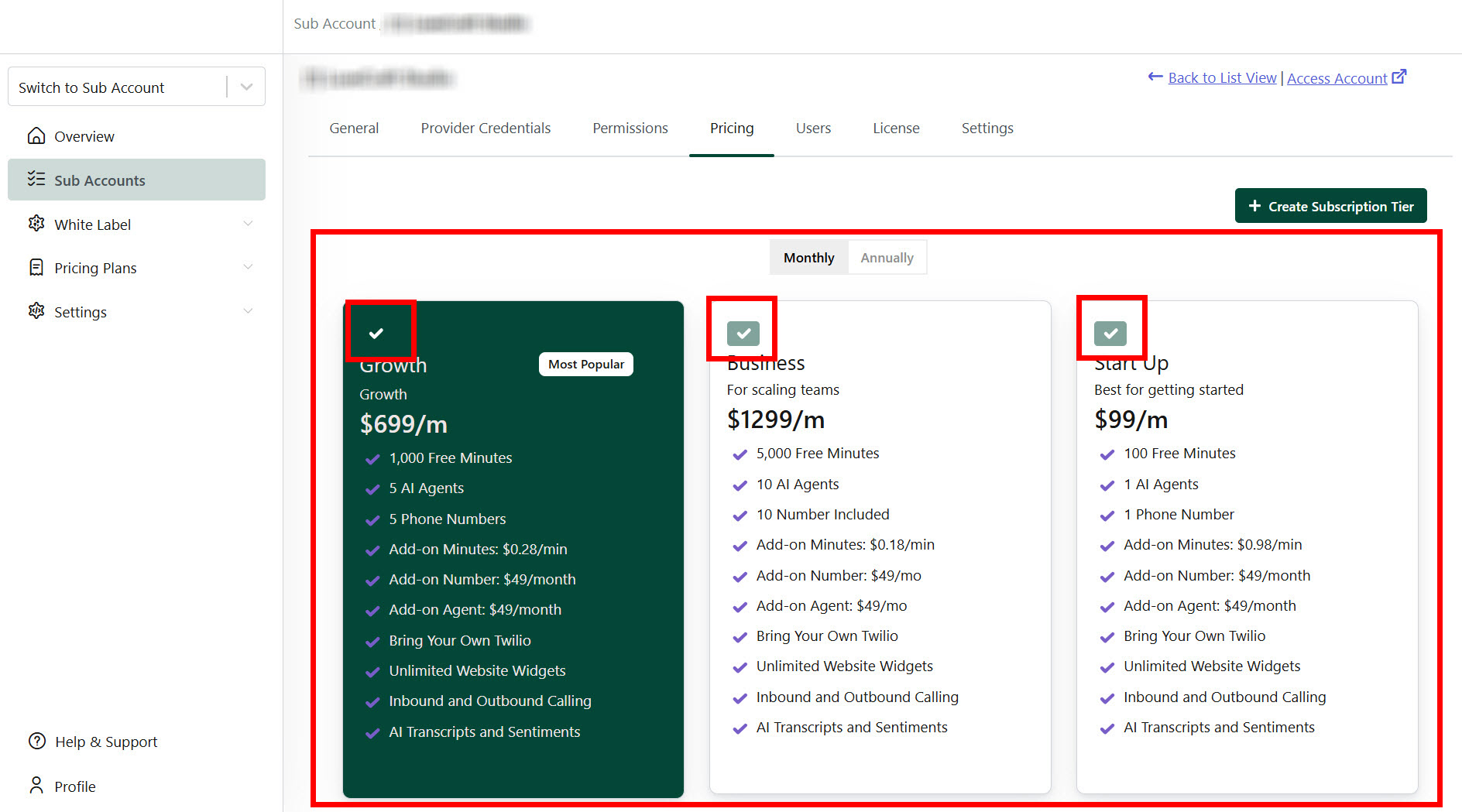The width and height of the screenshot is (1462, 812).
Task: Open the General tab
Action: point(354,128)
